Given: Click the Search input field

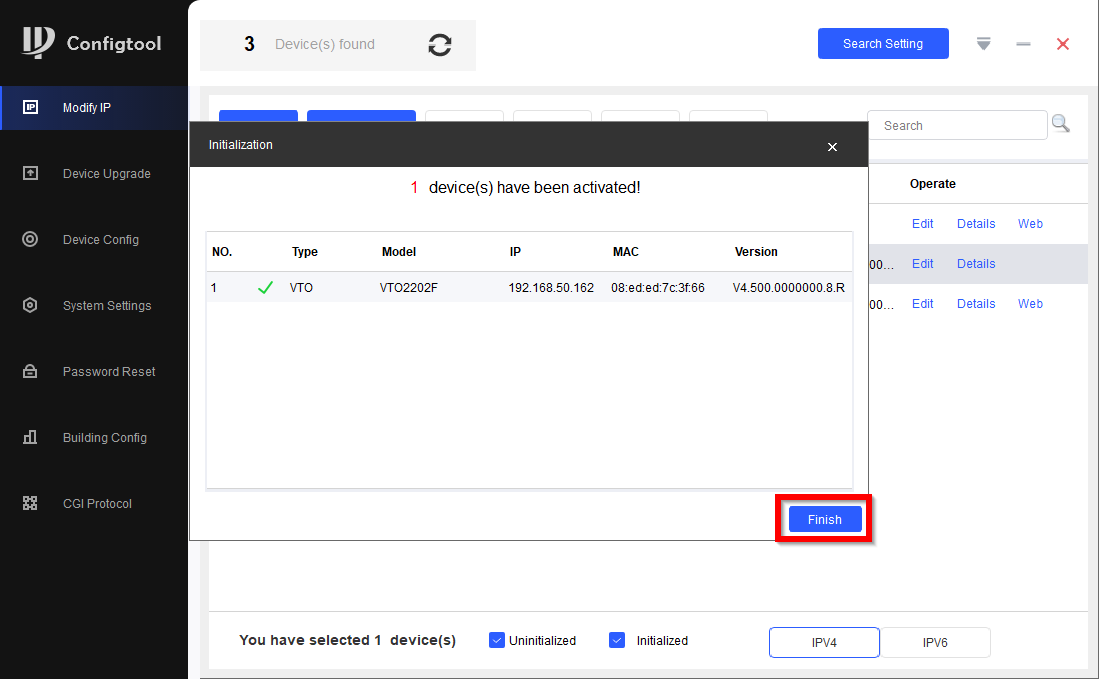Looking at the screenshot, I should coord(958,126).
